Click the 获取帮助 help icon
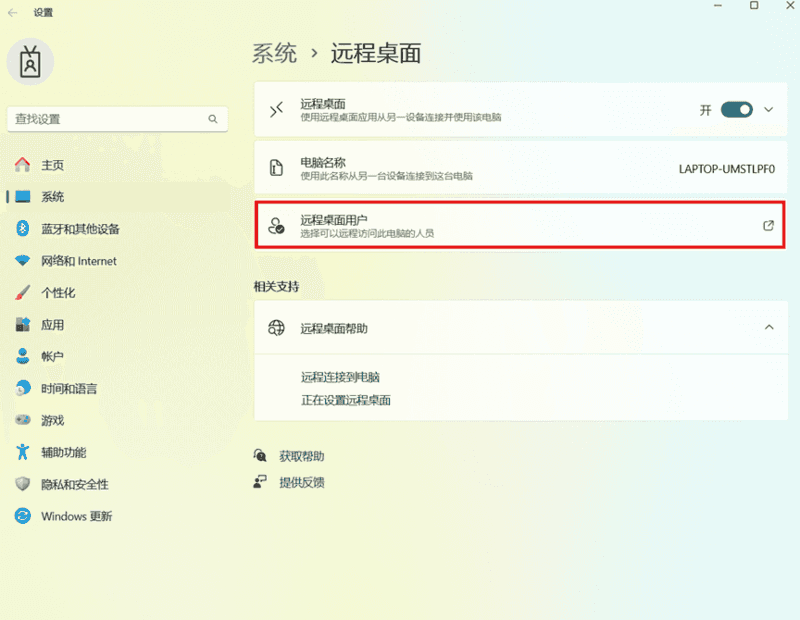This screenshot has width=800, height=620. [260, 455]
